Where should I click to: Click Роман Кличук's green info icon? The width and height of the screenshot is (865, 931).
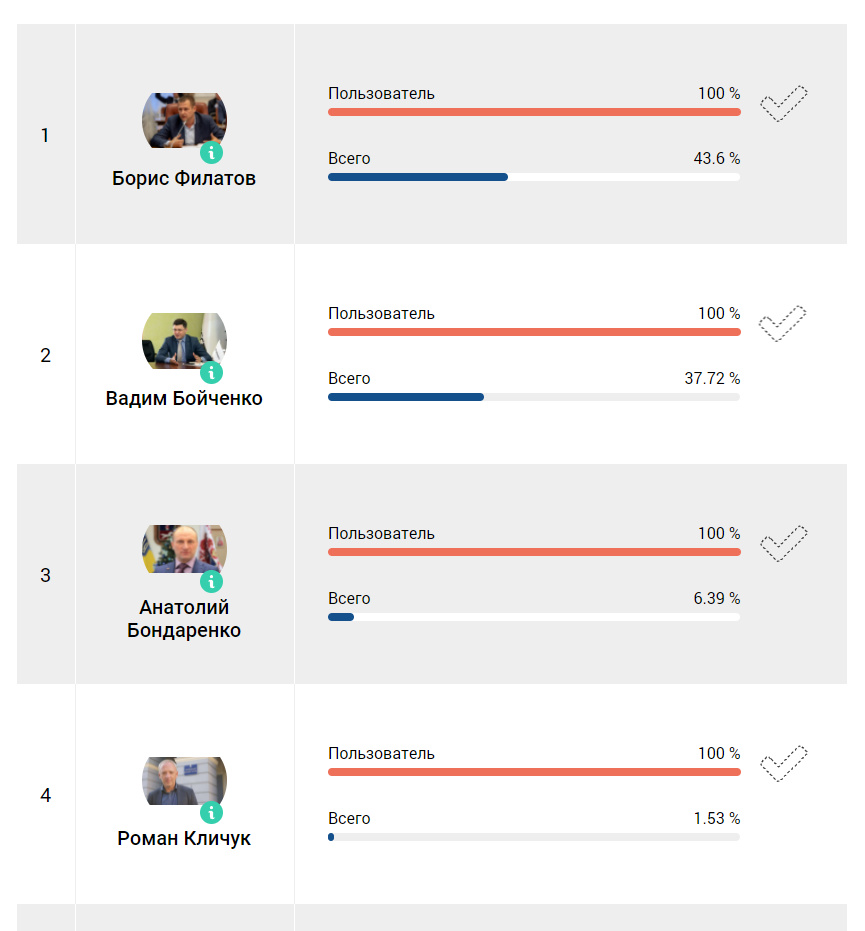point(211,812)
